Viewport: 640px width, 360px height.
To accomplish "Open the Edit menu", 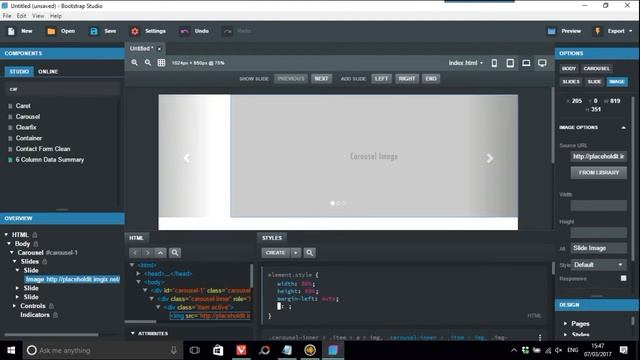I will [x=21, y=16].
